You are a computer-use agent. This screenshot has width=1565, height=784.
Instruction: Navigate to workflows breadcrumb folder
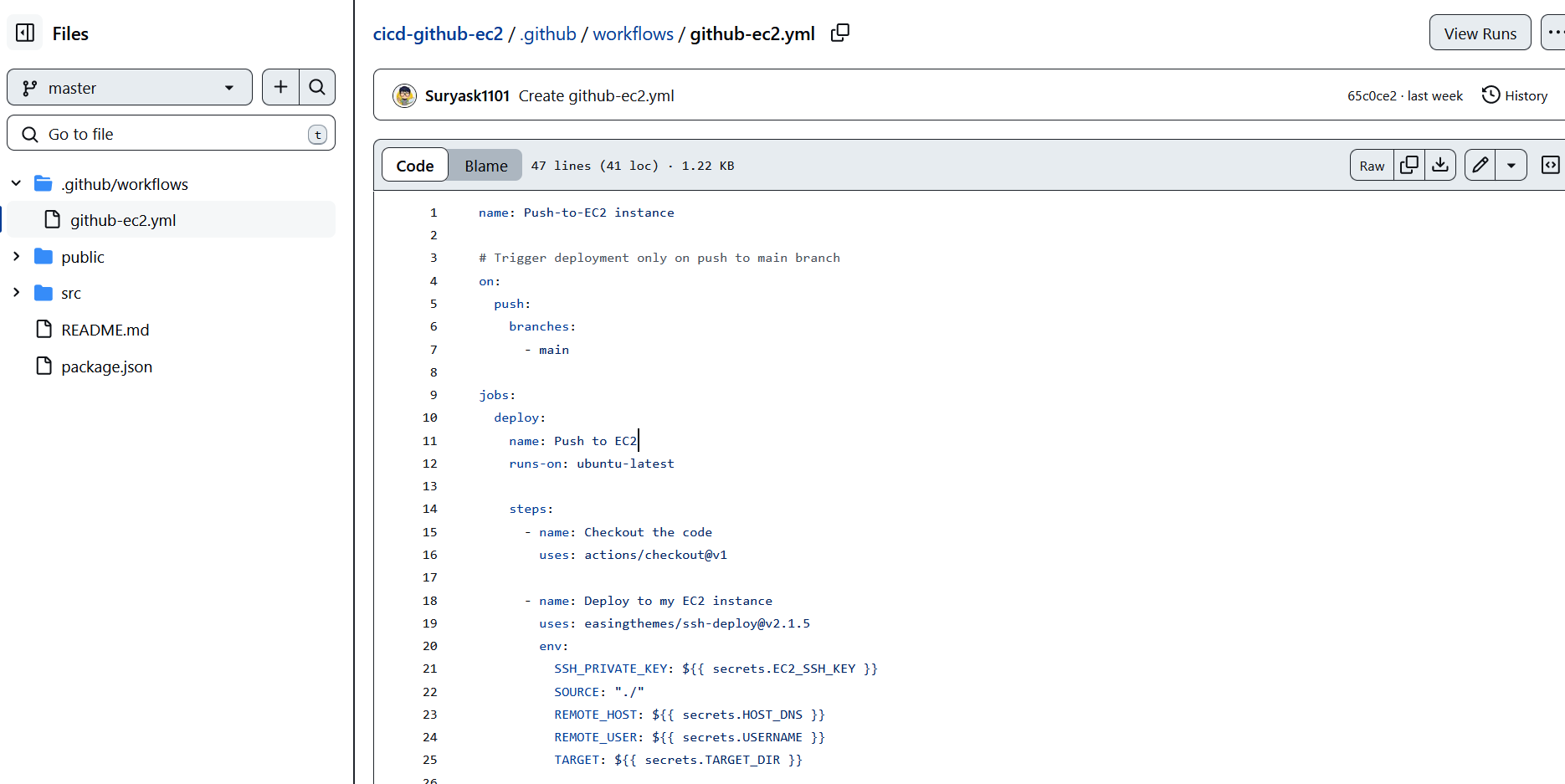click(x=633, y=33)
